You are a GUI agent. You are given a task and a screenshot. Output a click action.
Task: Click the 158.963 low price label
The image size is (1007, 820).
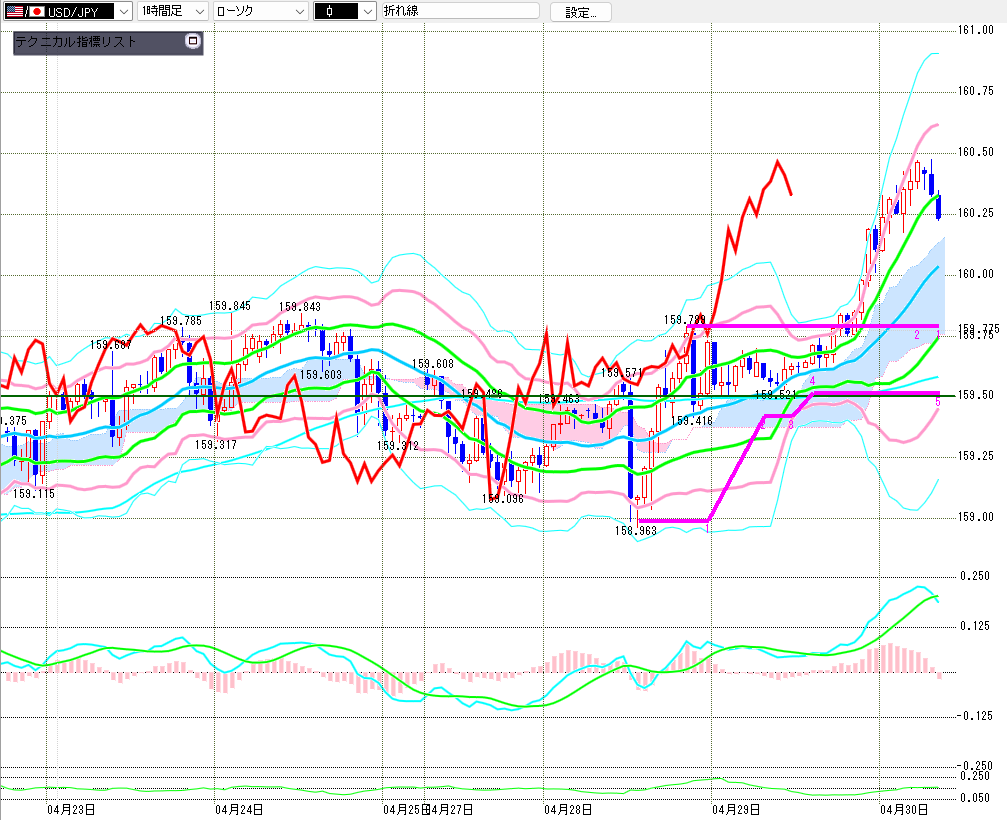[x=635, y=532]
